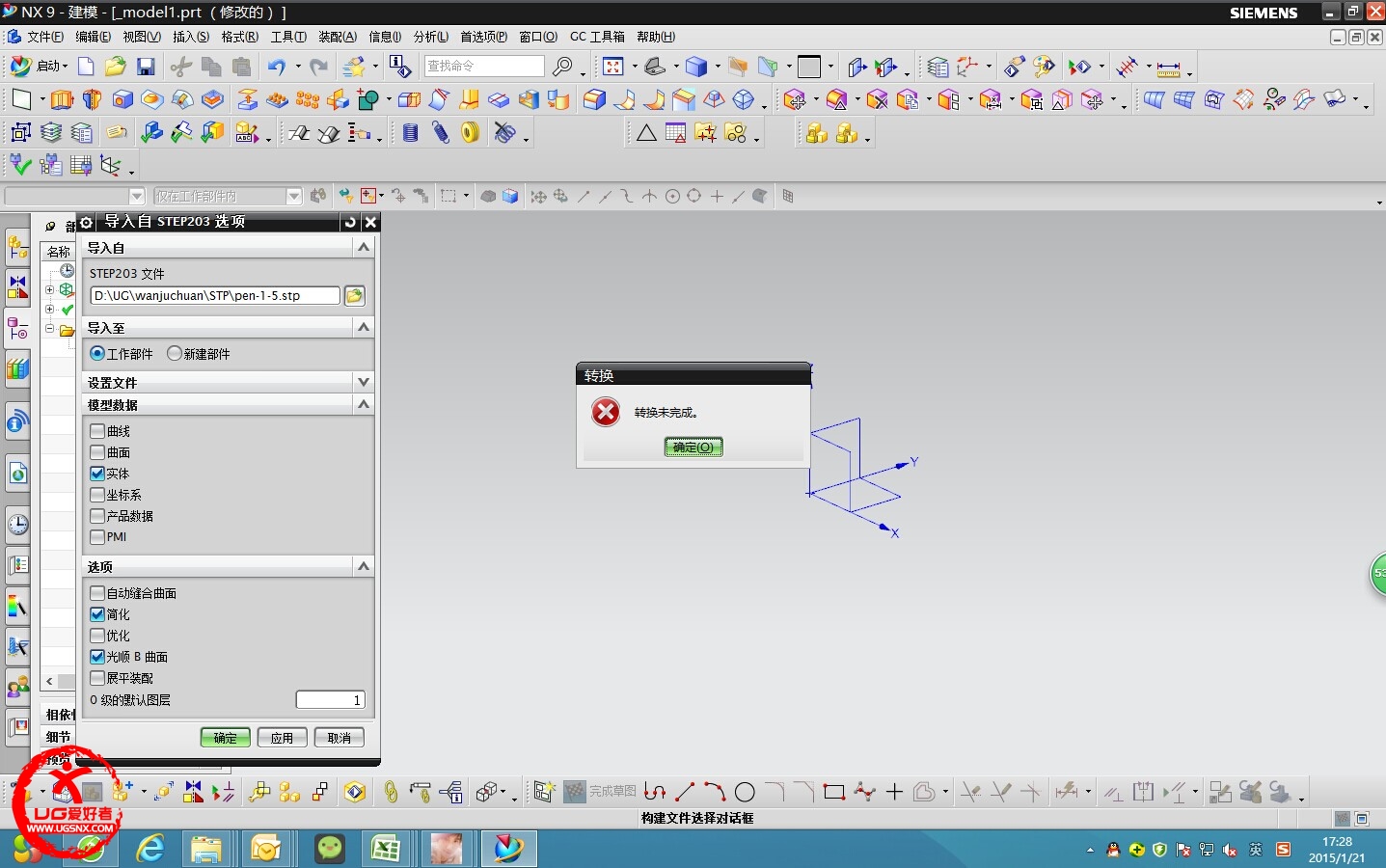The image size is (1386, 868).
Task: Uncheck the 简化 checkbox
Action: [x=97, y=614]
